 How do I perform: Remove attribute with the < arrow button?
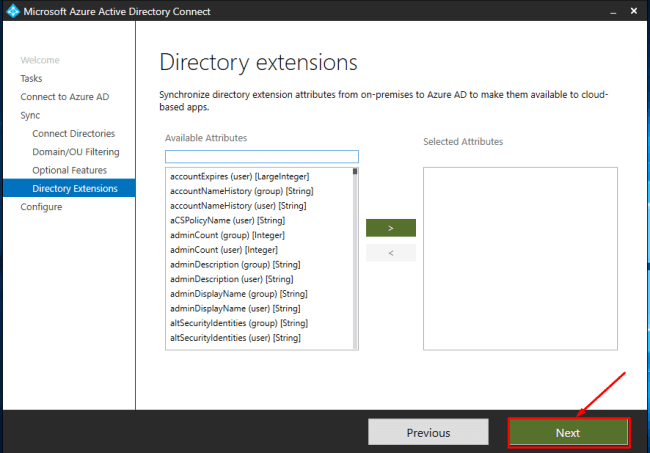[390, 253]
